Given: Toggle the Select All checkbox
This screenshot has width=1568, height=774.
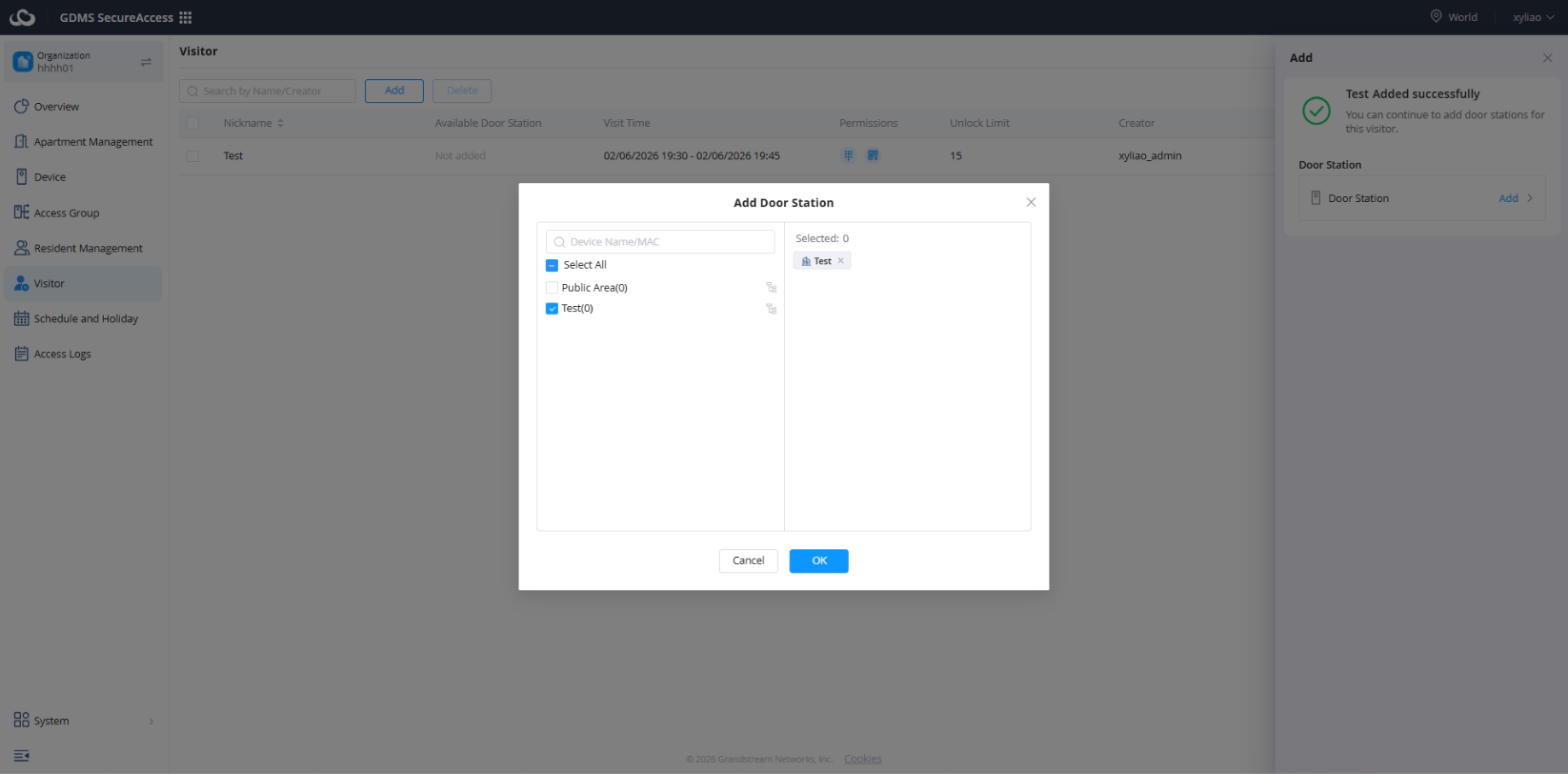Looking at the screenshot, I should 552,265.
